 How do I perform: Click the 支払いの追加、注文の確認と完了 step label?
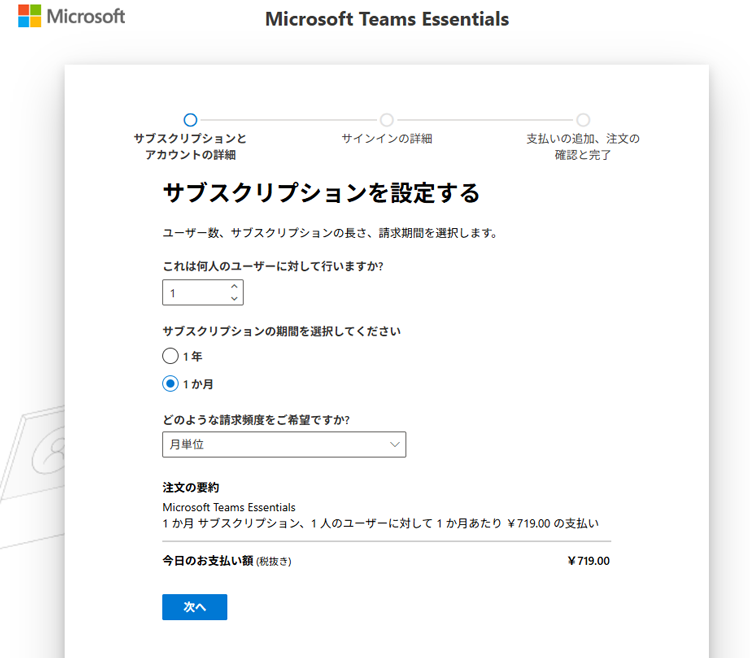tap(583, 147)
